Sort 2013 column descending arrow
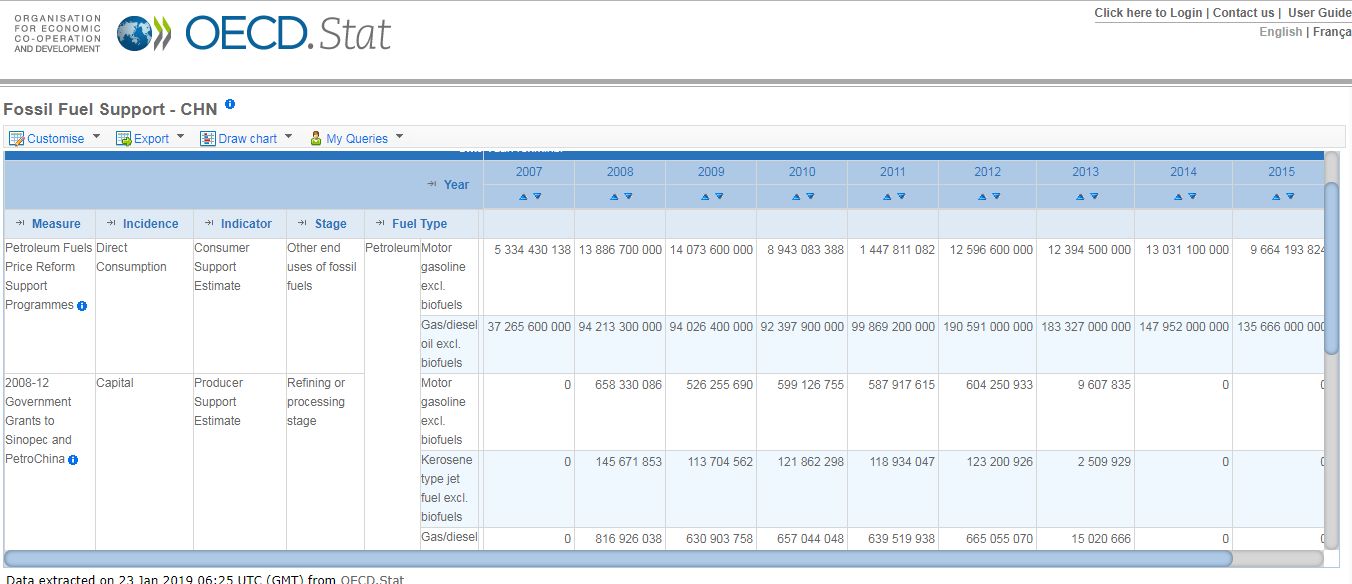Screen dimensions: 1352x584 (x=1093, y=197)
